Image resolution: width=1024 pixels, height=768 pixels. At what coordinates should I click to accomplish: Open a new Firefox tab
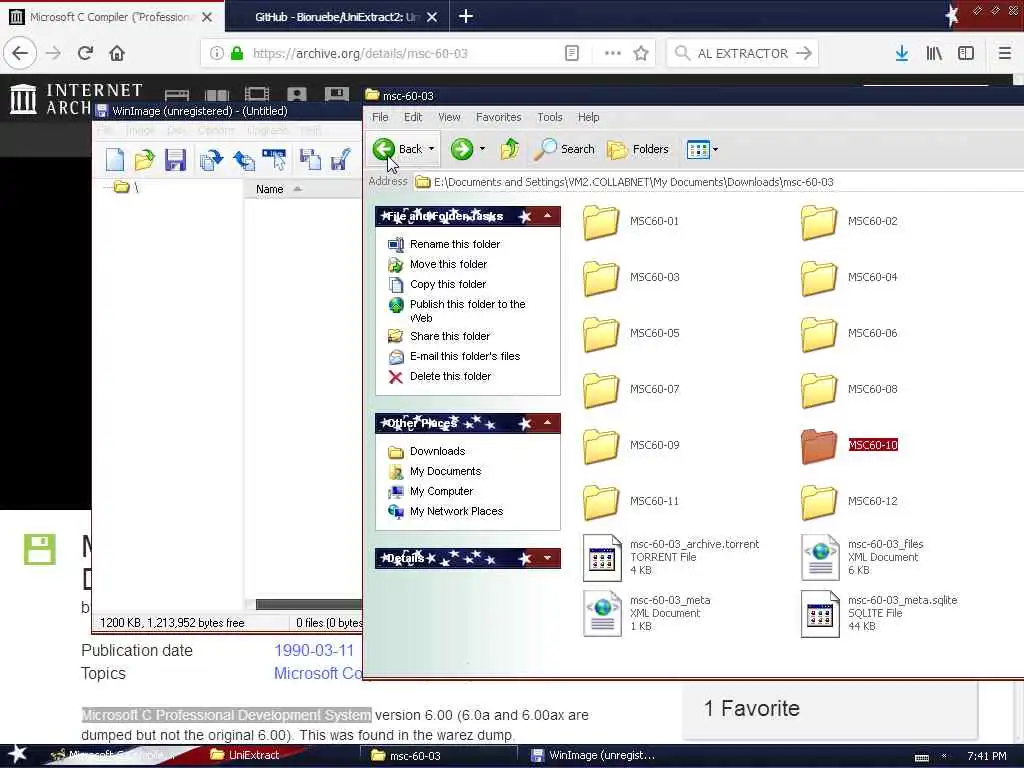[x=466, y=16]
